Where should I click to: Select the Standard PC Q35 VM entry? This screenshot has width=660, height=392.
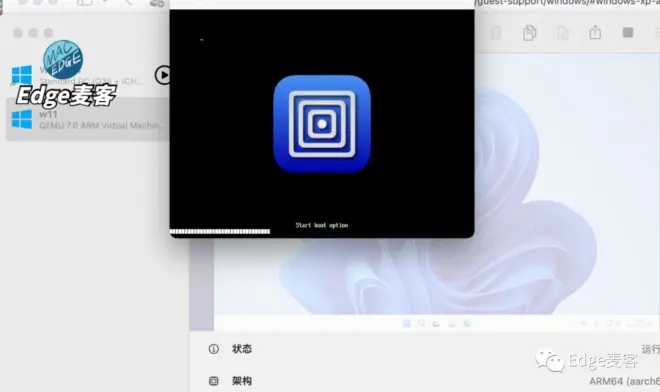tap(88, 75)
